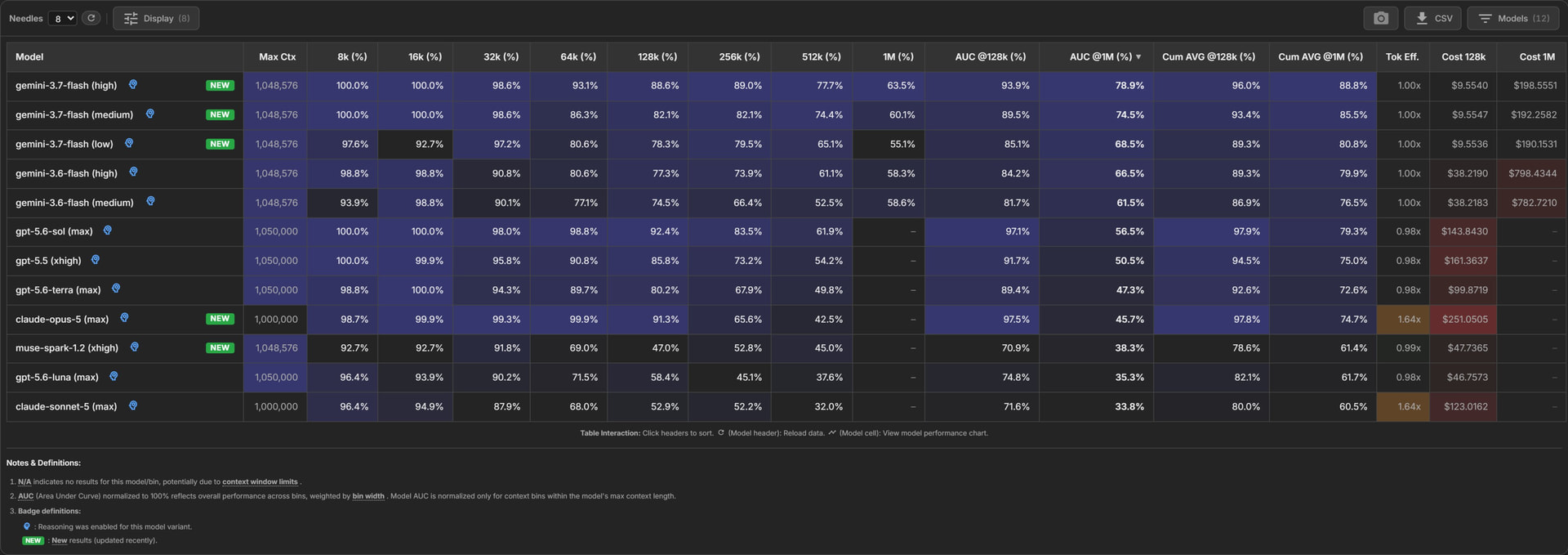Open the Needles count dropdown
This screenshot has width=1568, height=555.
(62, 18)
